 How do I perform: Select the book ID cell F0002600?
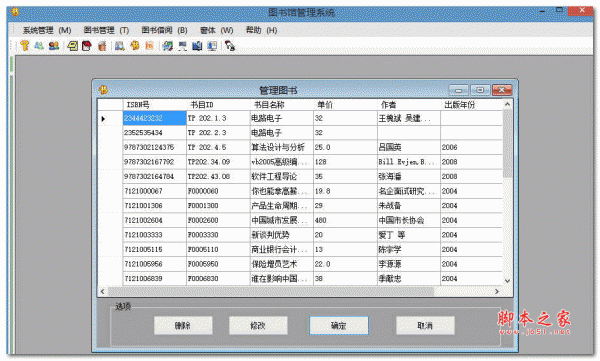coord(218,220)
